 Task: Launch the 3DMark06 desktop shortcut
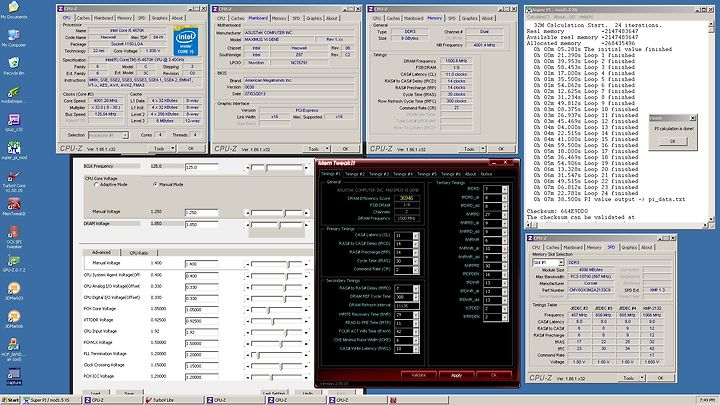click(x=13, y=319)
